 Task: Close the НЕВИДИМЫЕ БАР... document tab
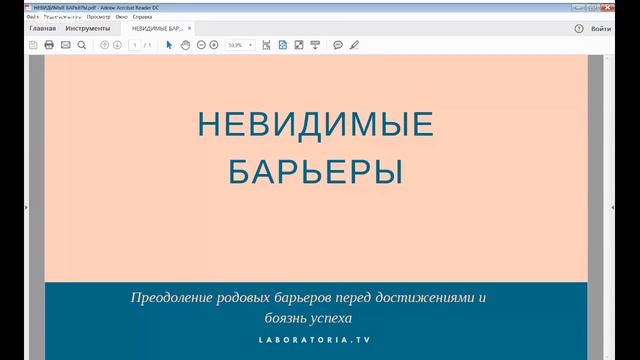(x=189, y=28)
